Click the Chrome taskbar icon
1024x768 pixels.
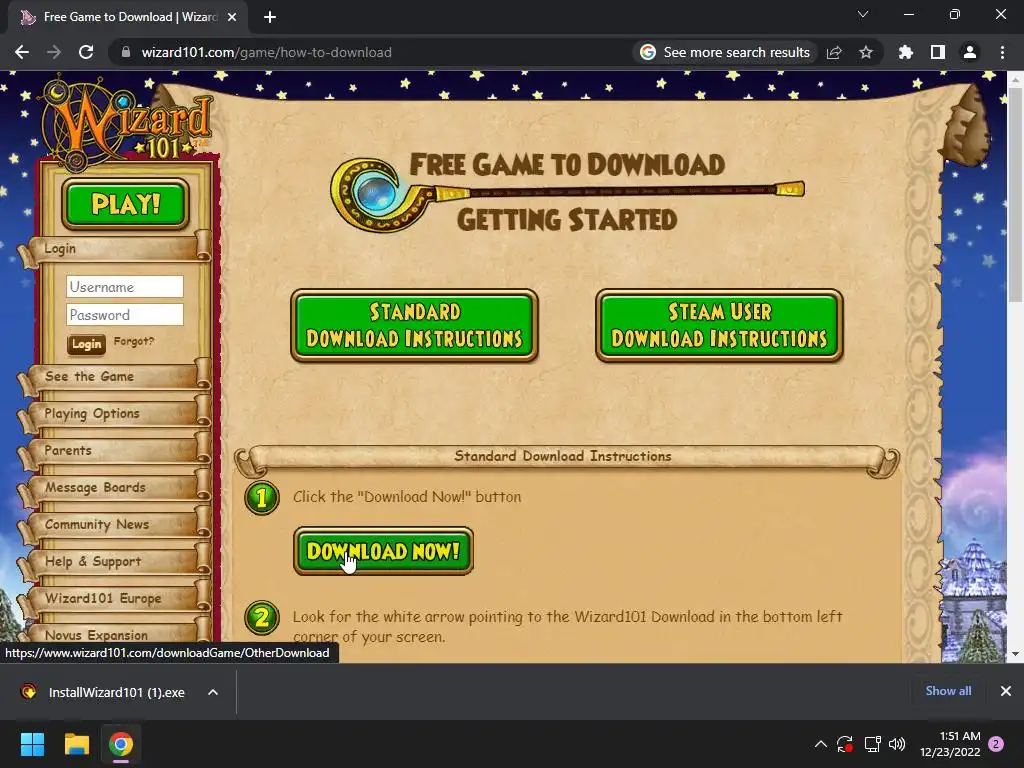click(121, 744)
